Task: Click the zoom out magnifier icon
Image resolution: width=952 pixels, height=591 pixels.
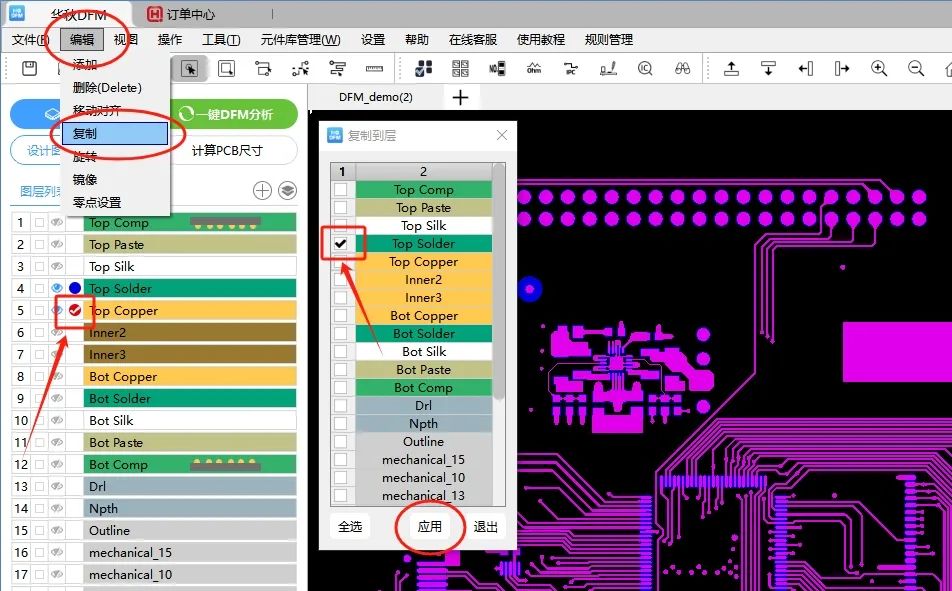Action: (916, 69)
